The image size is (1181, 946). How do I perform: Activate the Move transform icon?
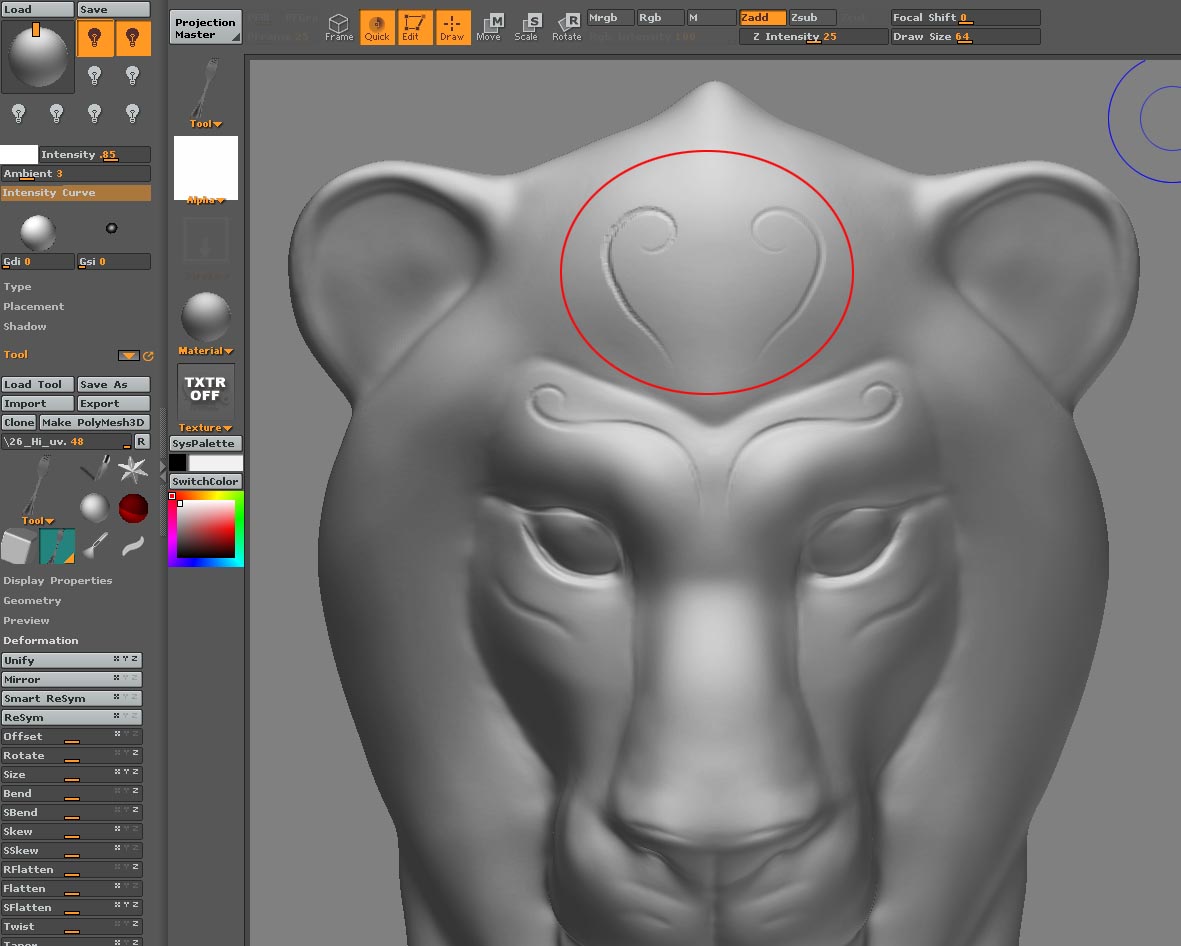pos(489,27)
